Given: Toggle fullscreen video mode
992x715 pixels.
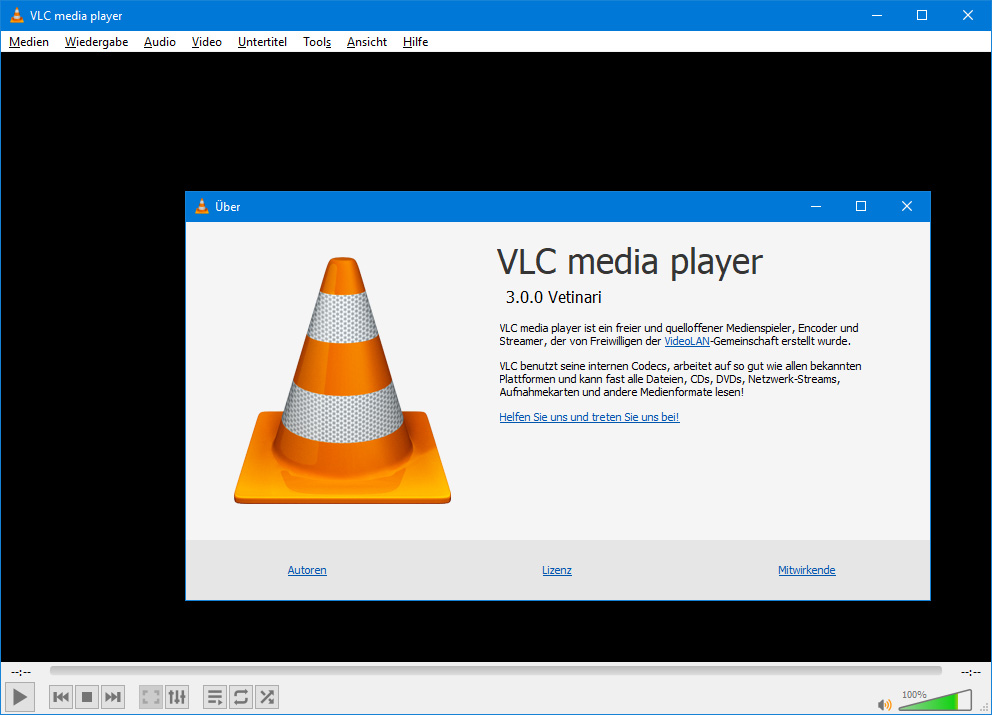Looking at the screenshot, I should (151, 697).
